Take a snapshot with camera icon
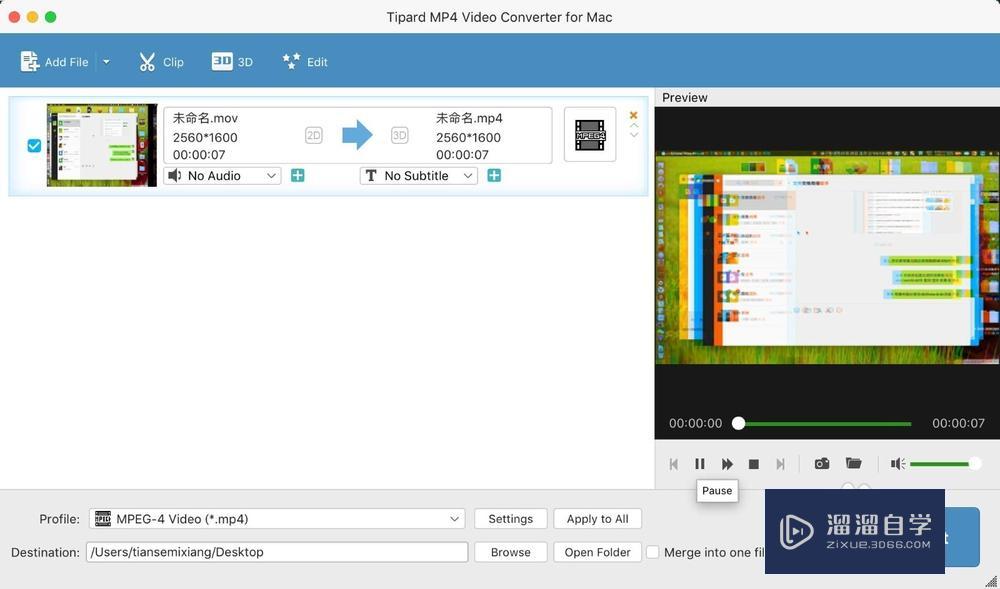Screen dimensions: 1000x589 822,463
